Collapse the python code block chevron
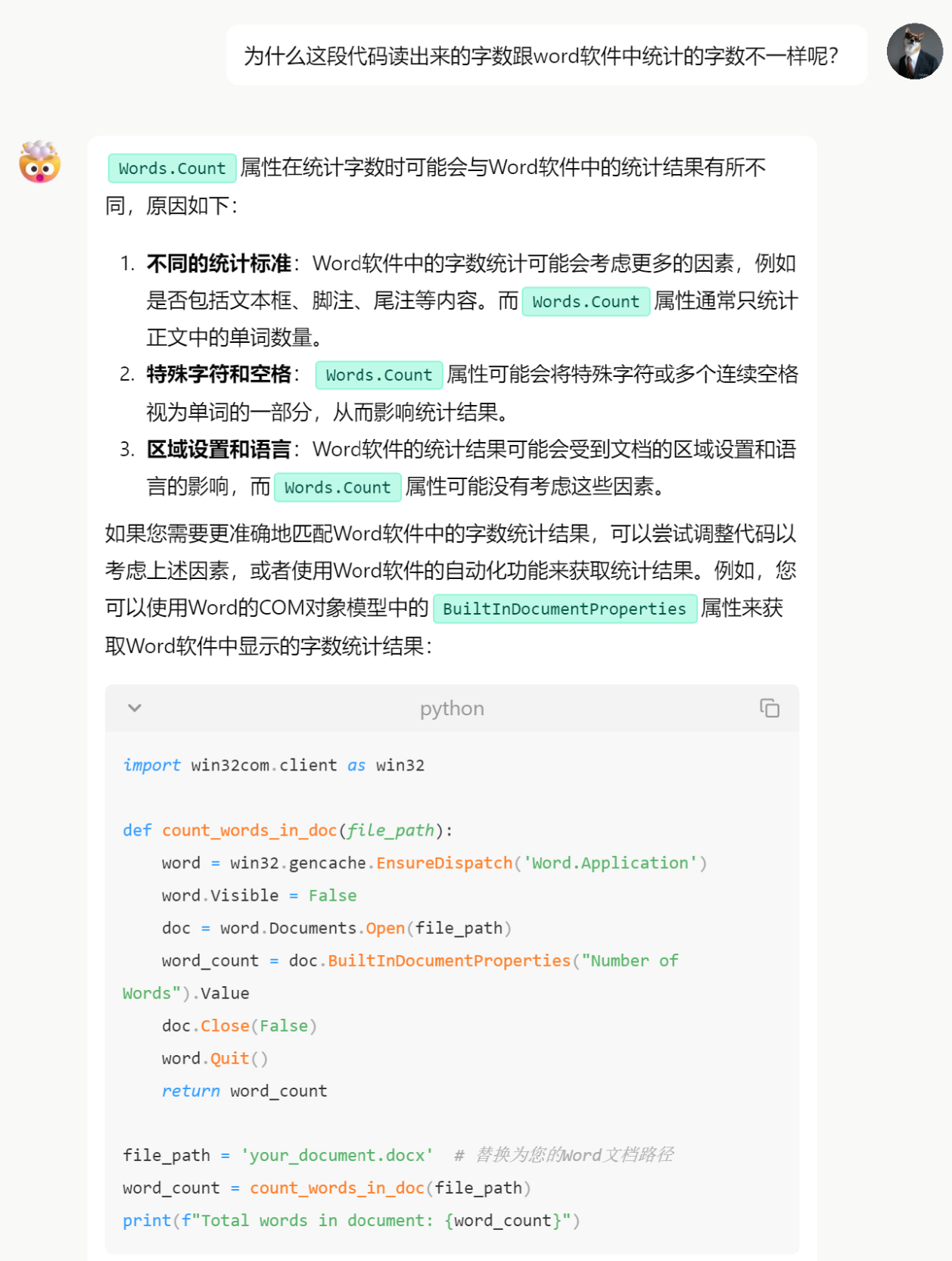 [x=135, y=708]
